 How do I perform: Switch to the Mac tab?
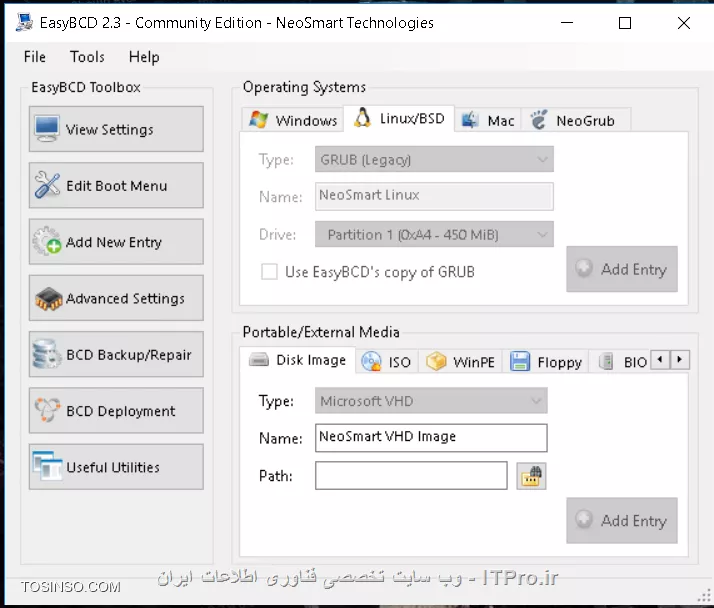[x=488, y=120]
